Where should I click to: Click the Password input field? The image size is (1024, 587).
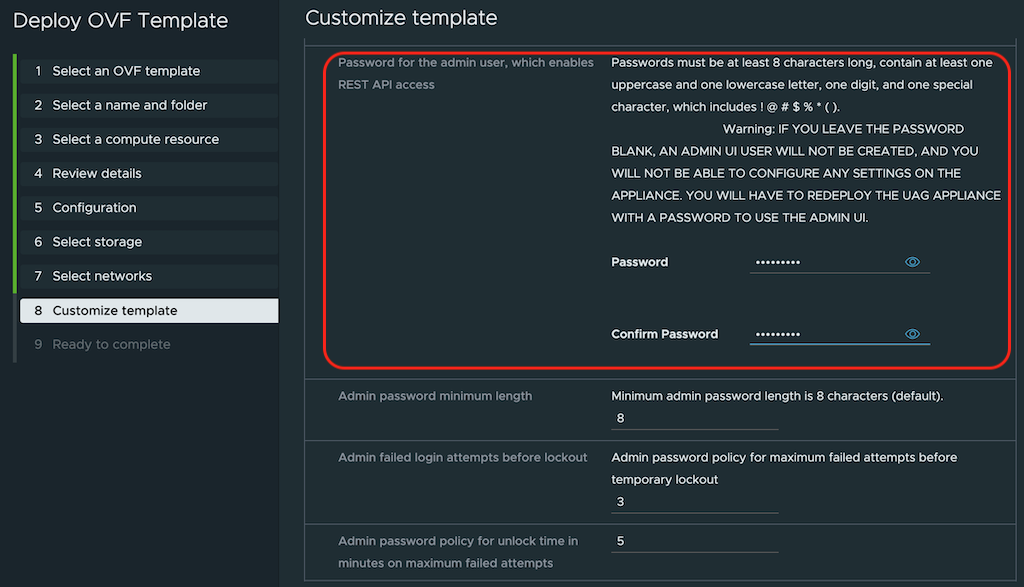click(825, 262)
